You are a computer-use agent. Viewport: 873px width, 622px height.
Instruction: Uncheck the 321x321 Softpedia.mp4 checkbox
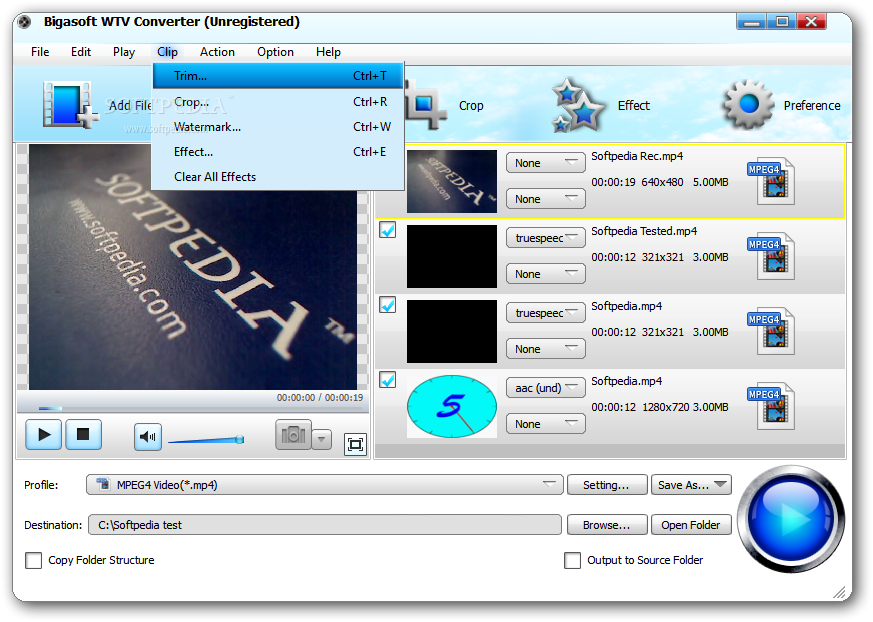pyautogui.click(x=388, y=305)
